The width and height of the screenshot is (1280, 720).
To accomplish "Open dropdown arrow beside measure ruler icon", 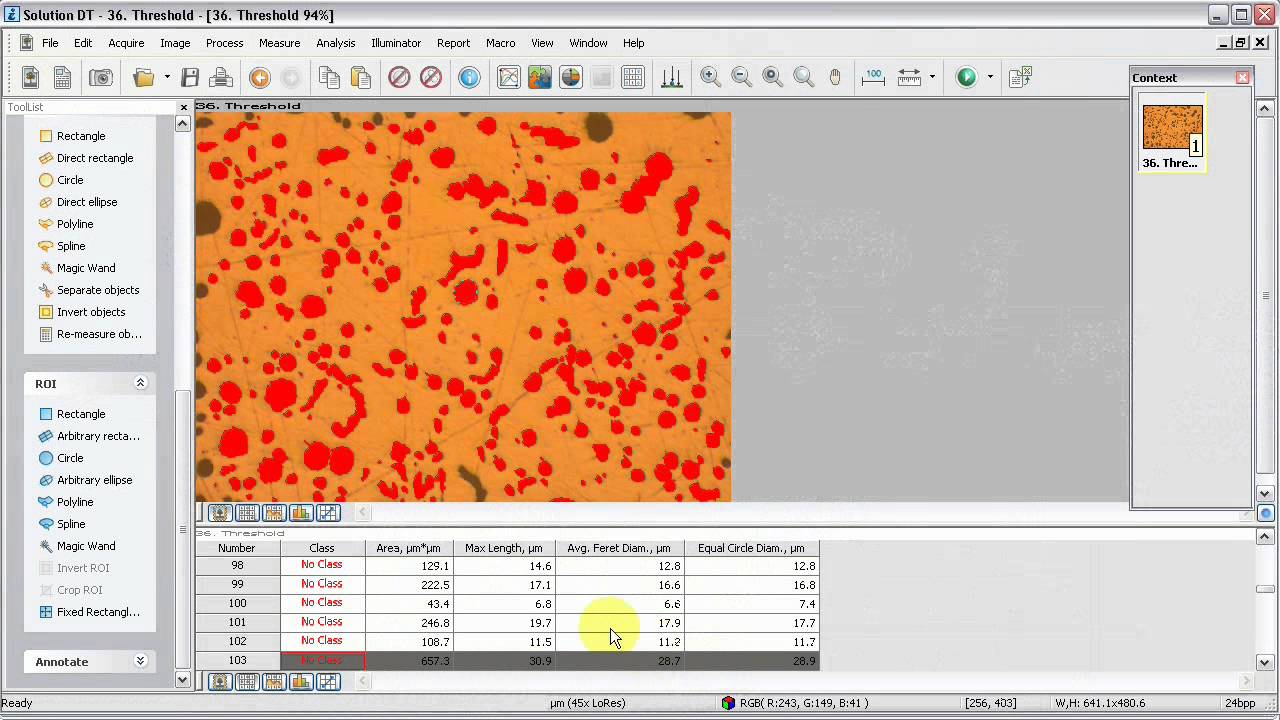I will tap(932, 77).
